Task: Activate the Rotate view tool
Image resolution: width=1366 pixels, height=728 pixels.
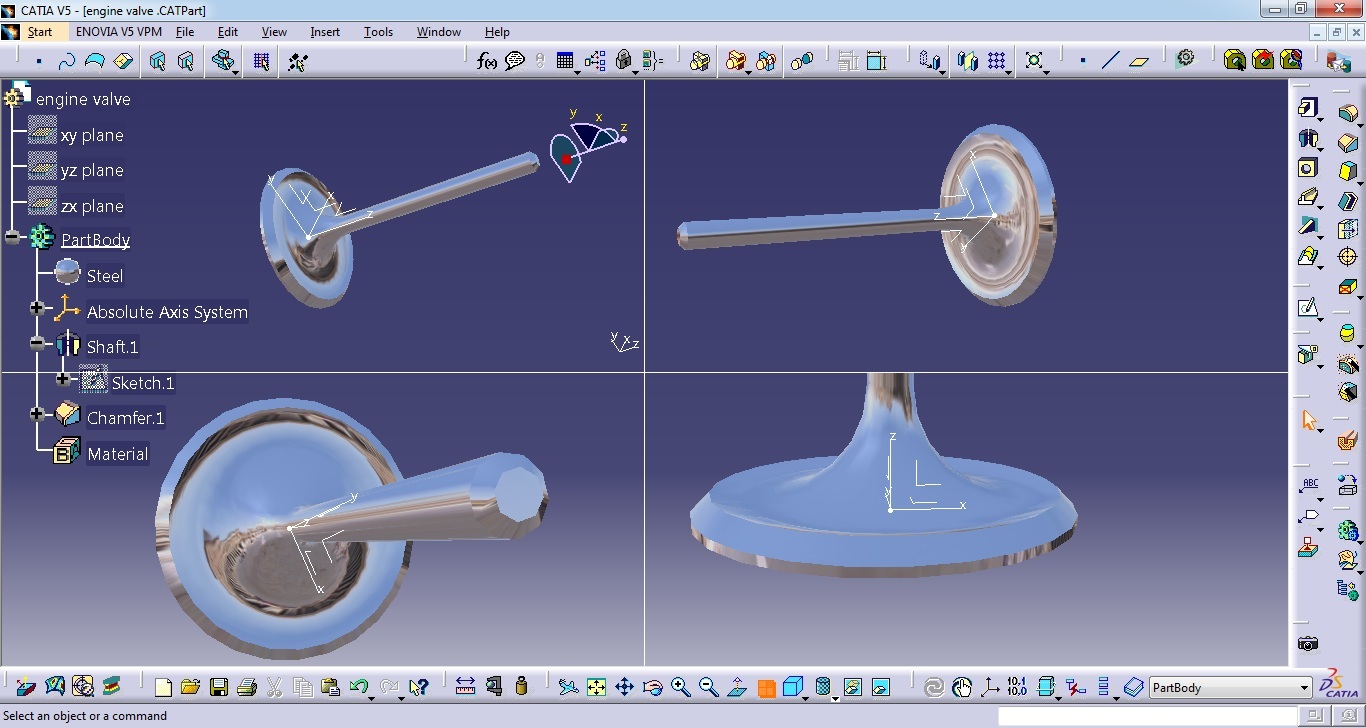Action: point(652,687)
